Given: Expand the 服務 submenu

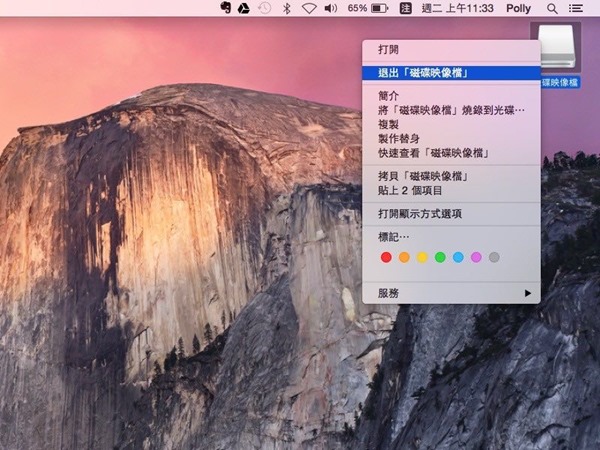Looking at the screenshot, I should 451,293.
